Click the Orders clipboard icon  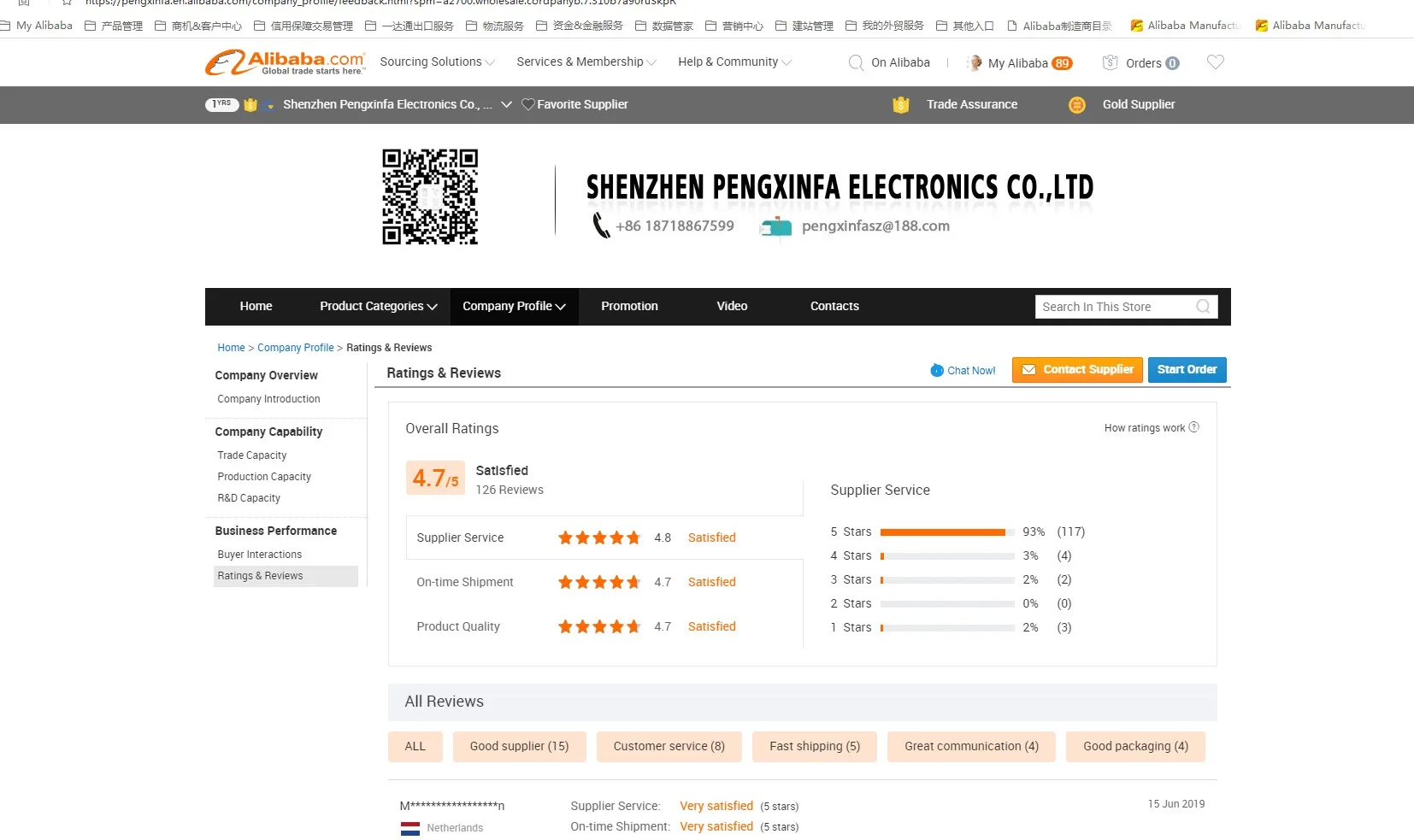(1111, 62)
